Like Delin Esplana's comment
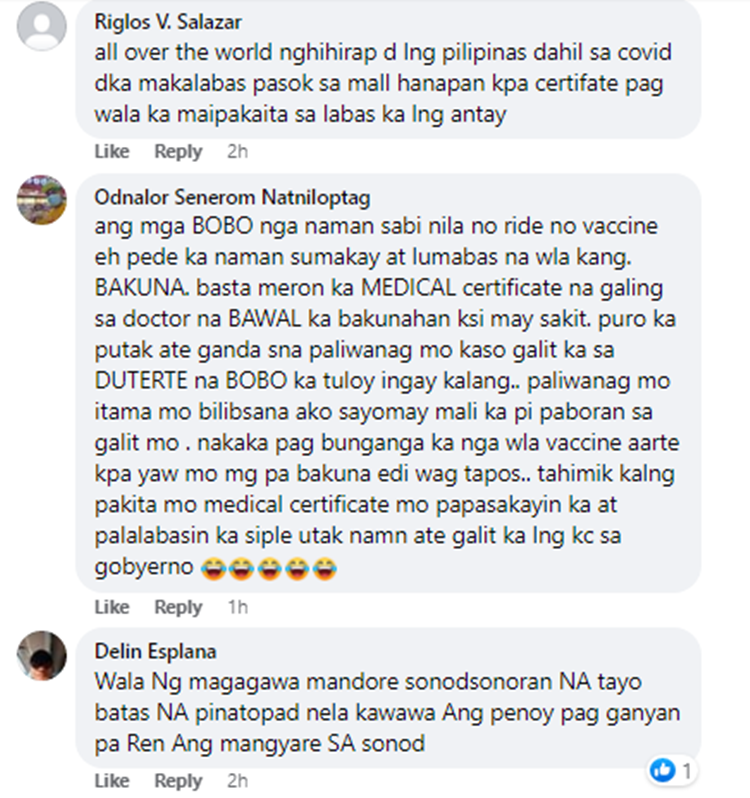Screen dimensions: 750x798 click(112, 781)
